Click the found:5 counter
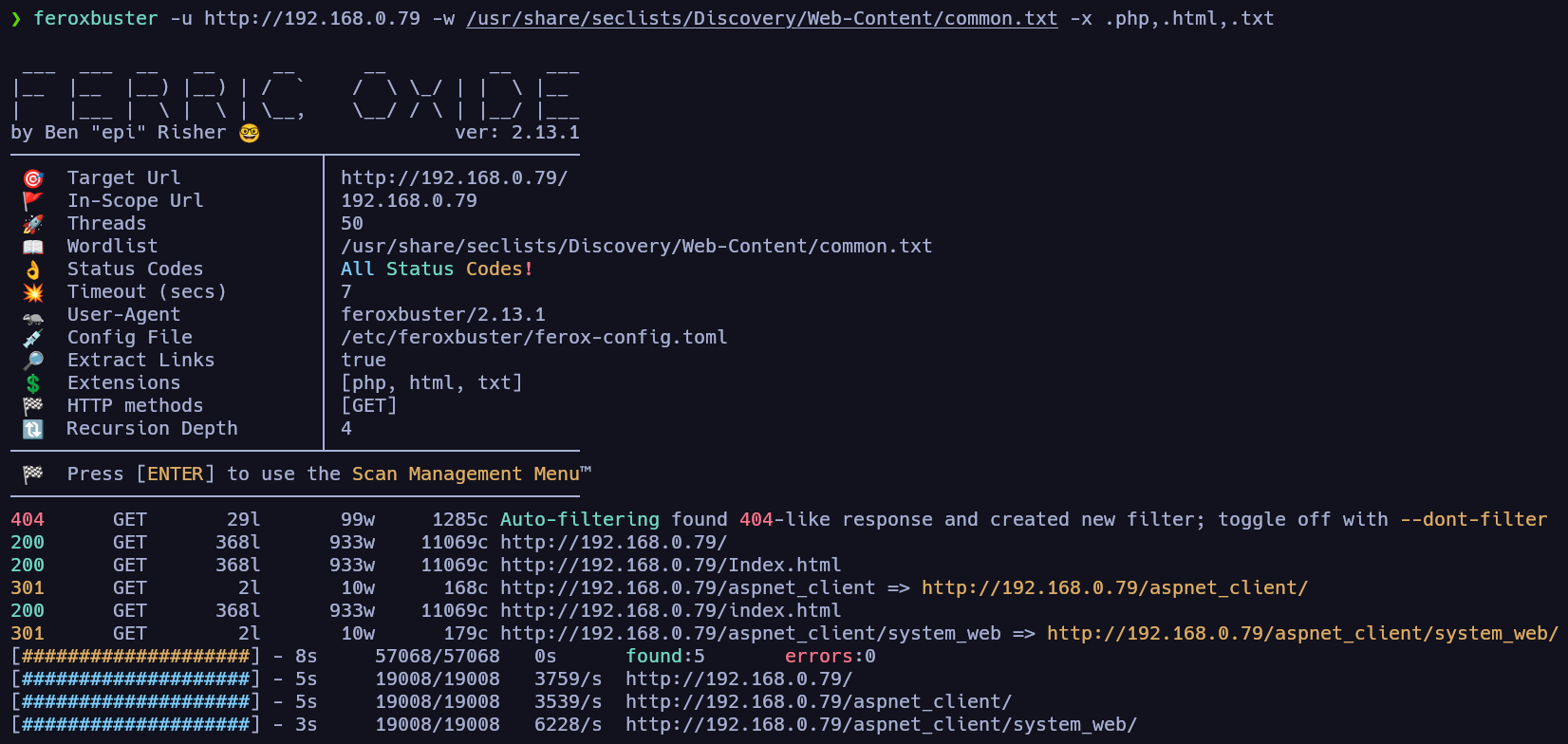 click(665, 657)
